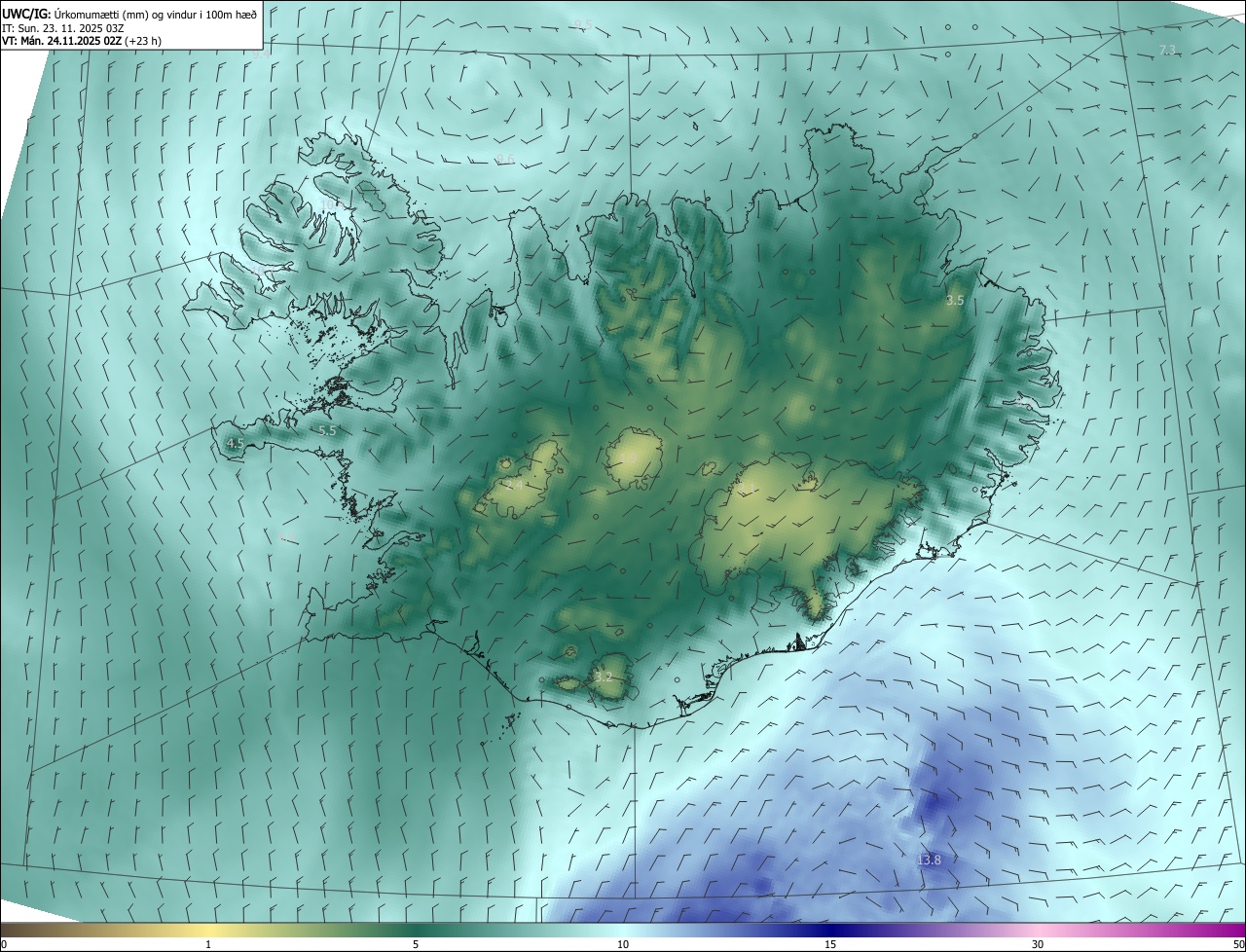
Task: Click the '0' tick on the colour scale
Action: 4,944
